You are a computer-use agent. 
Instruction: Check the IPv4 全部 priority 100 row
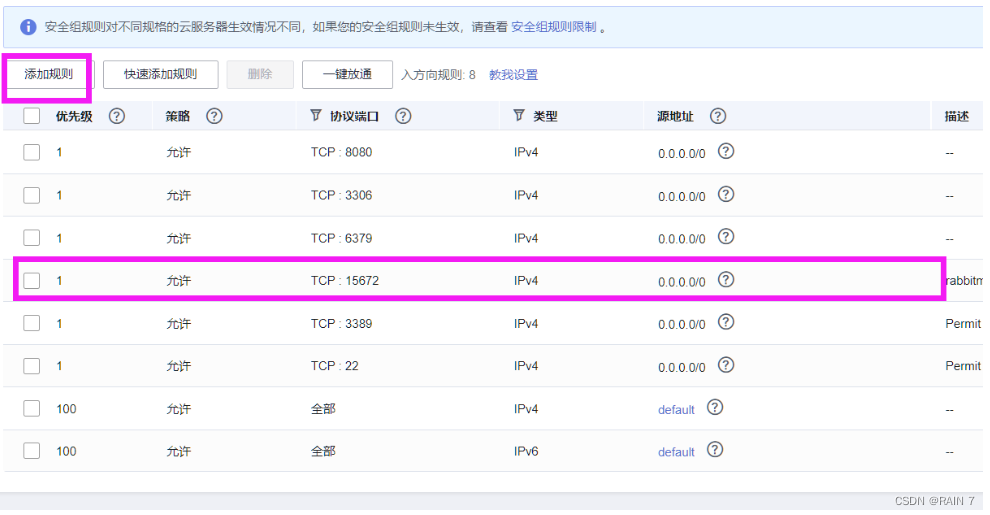point(32,408)
